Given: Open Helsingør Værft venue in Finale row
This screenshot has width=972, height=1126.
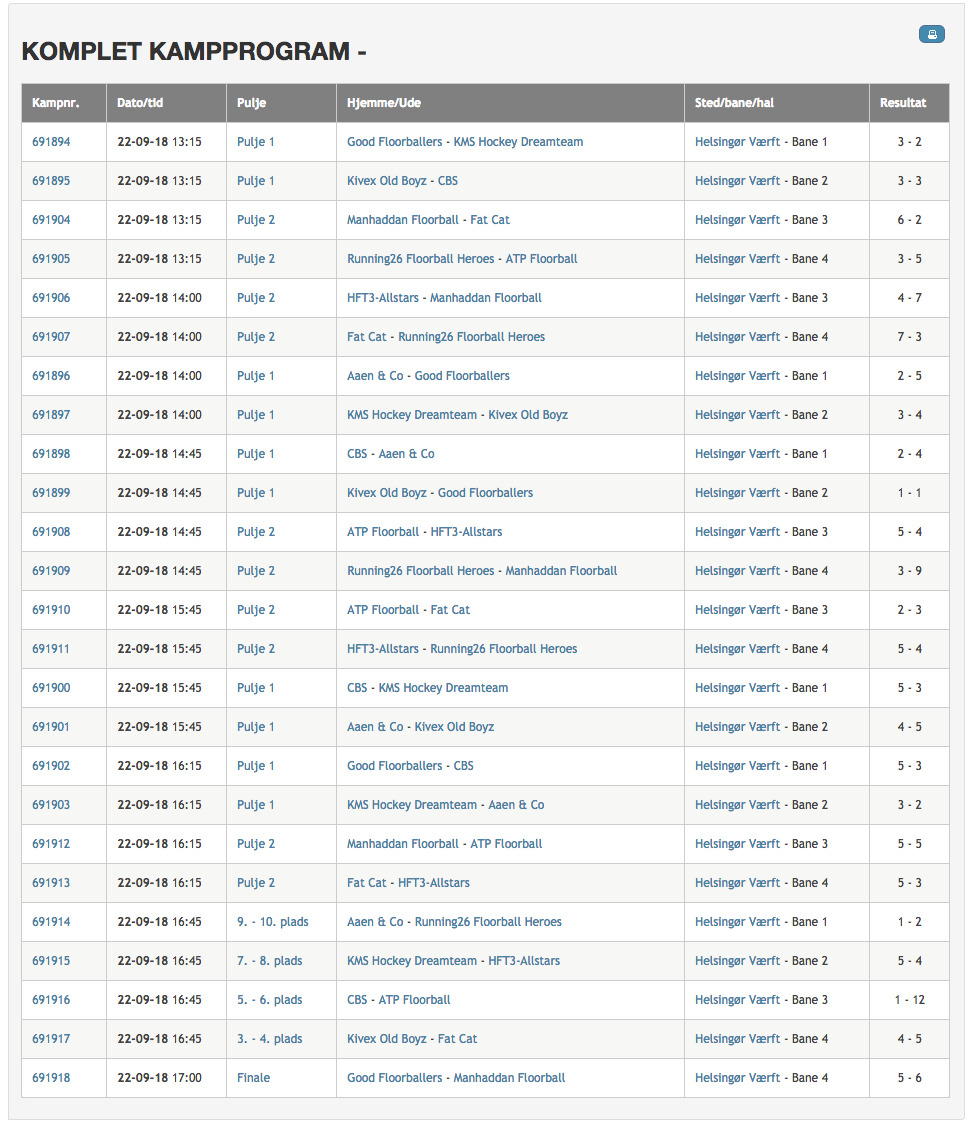Looking at the screenshot, I should (x=737, y=1078).
